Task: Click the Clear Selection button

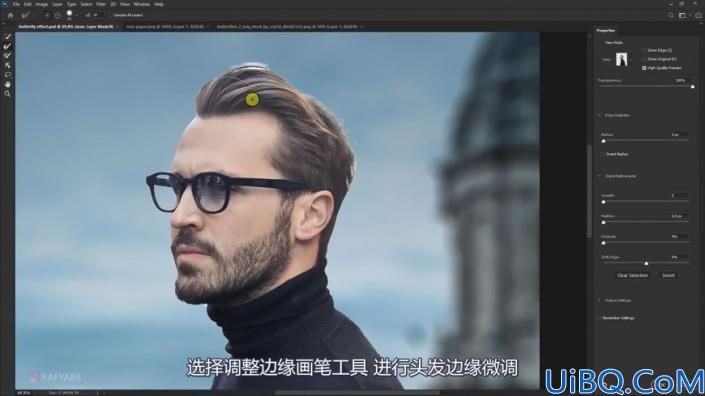Action: point(632,275)
